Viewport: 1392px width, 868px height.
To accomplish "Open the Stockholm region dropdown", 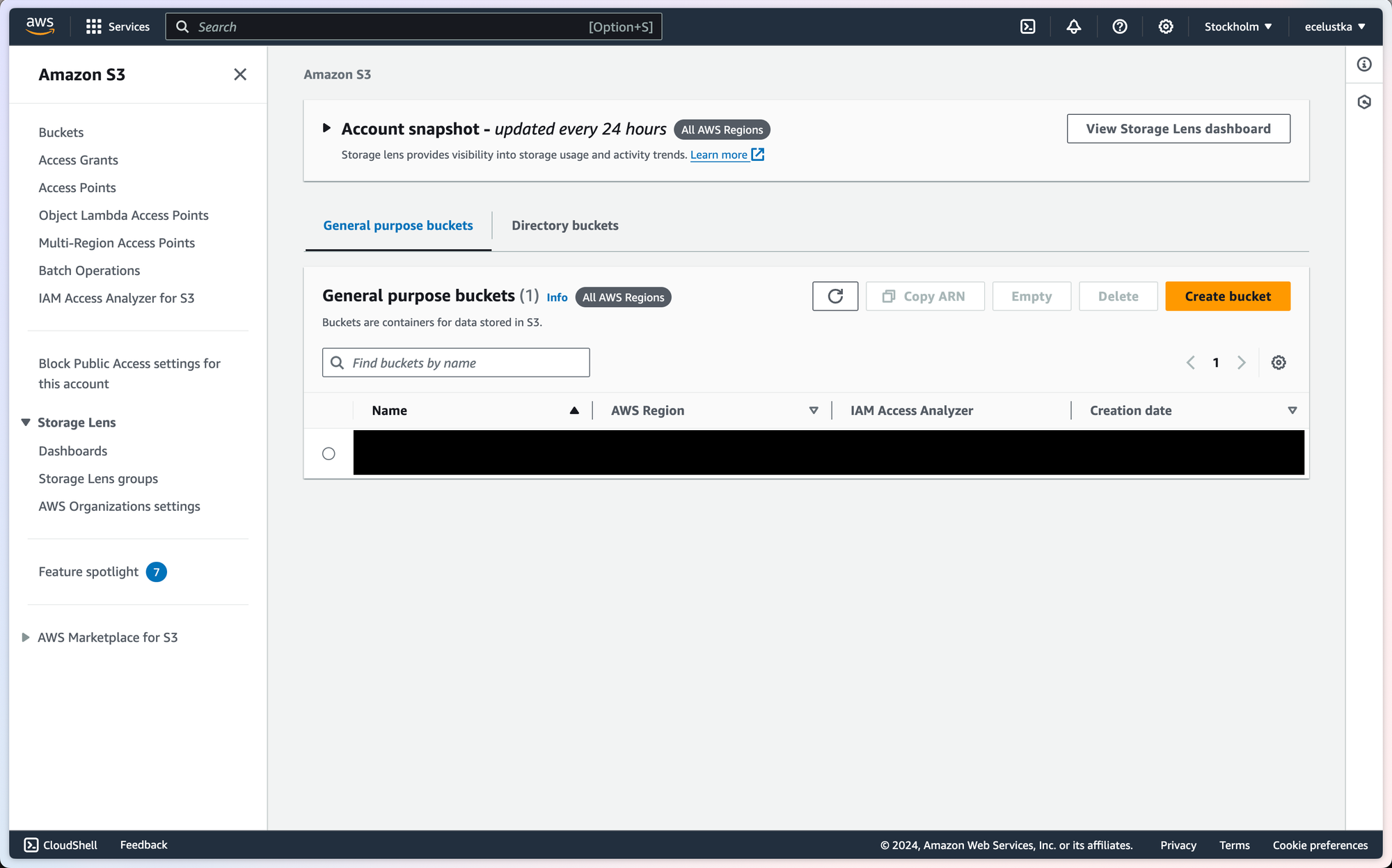I will point(1237,26).
